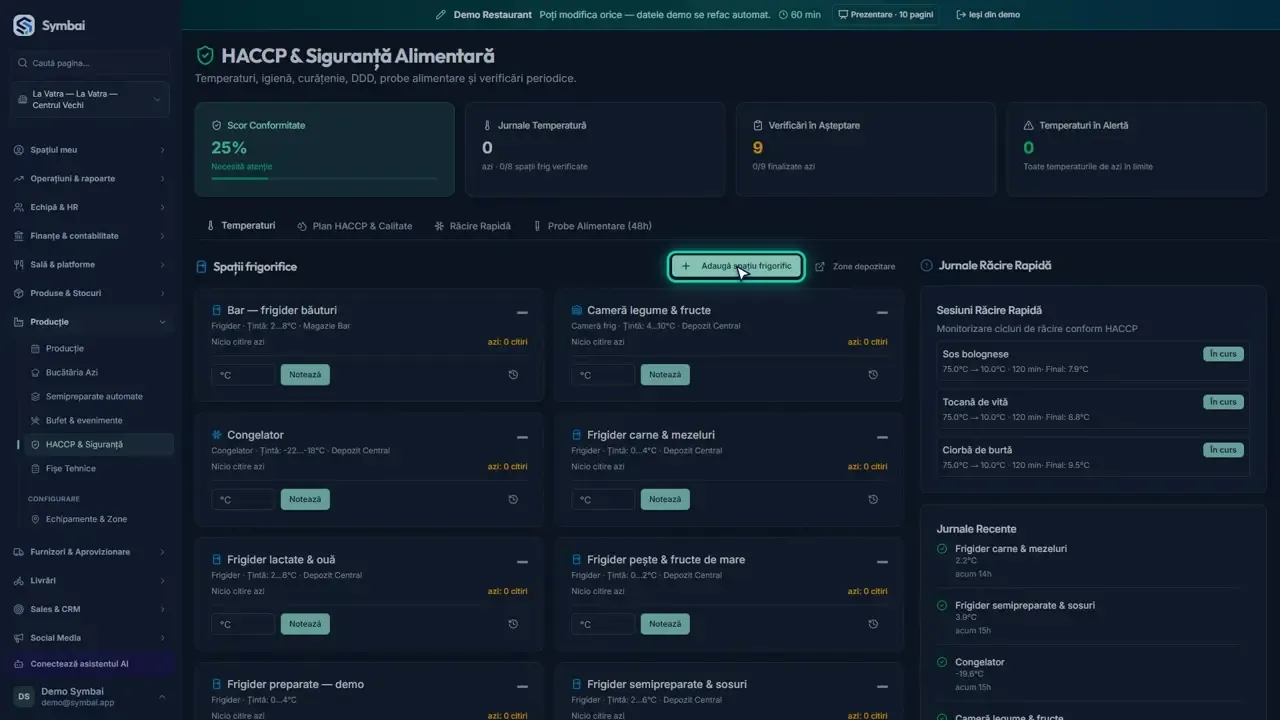1280x720 pixels.
Task: Open history icon on Frigider pește & fructe de mare
Action: [x=873, y=624]
